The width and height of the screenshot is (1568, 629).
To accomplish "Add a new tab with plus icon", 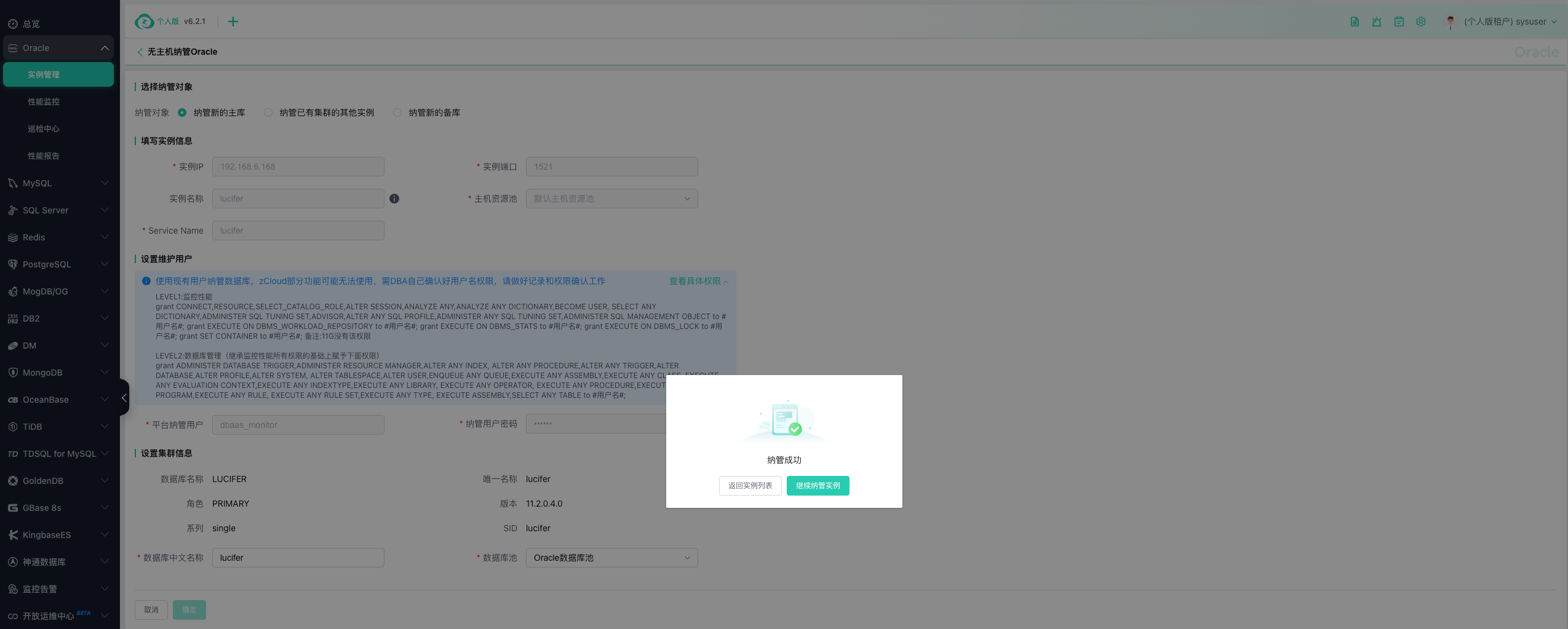I will point(233,22).
